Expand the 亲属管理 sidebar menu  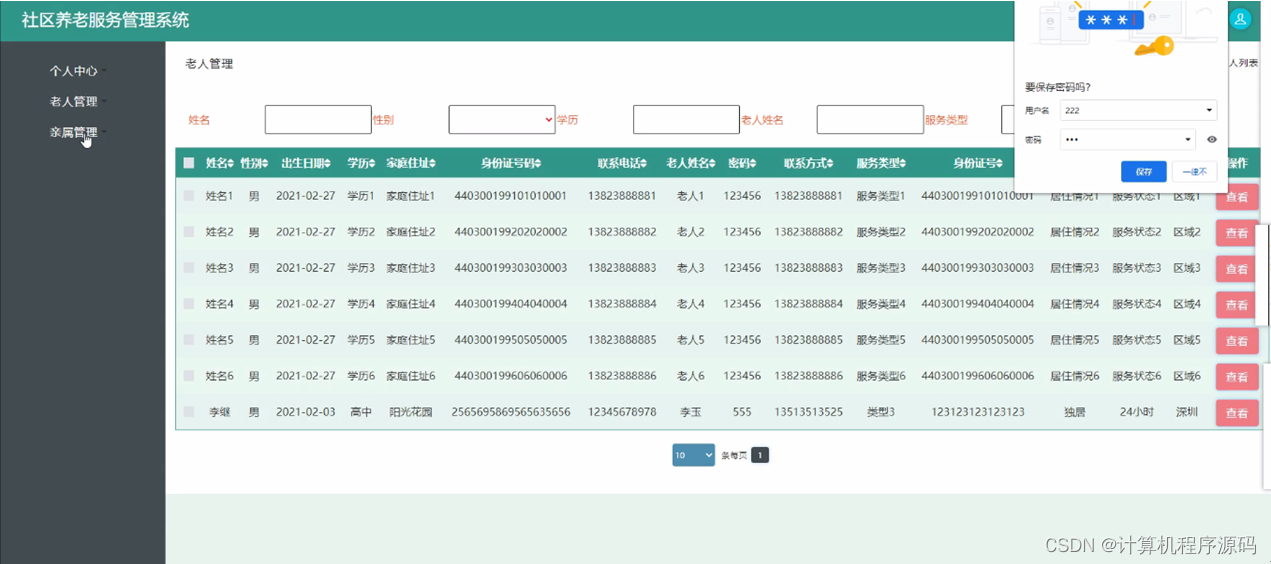(x=77, y=132)
